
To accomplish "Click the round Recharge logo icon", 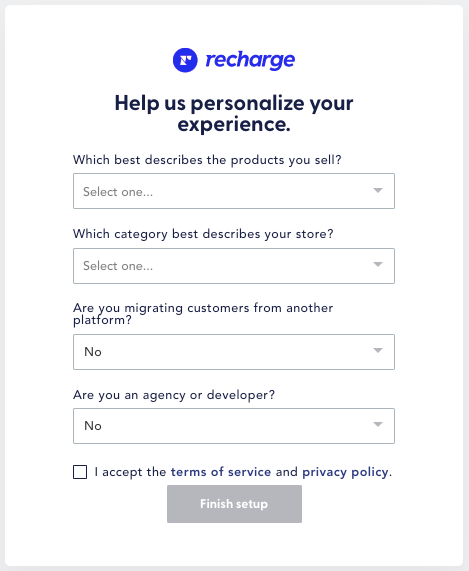I will click(185, 60).
